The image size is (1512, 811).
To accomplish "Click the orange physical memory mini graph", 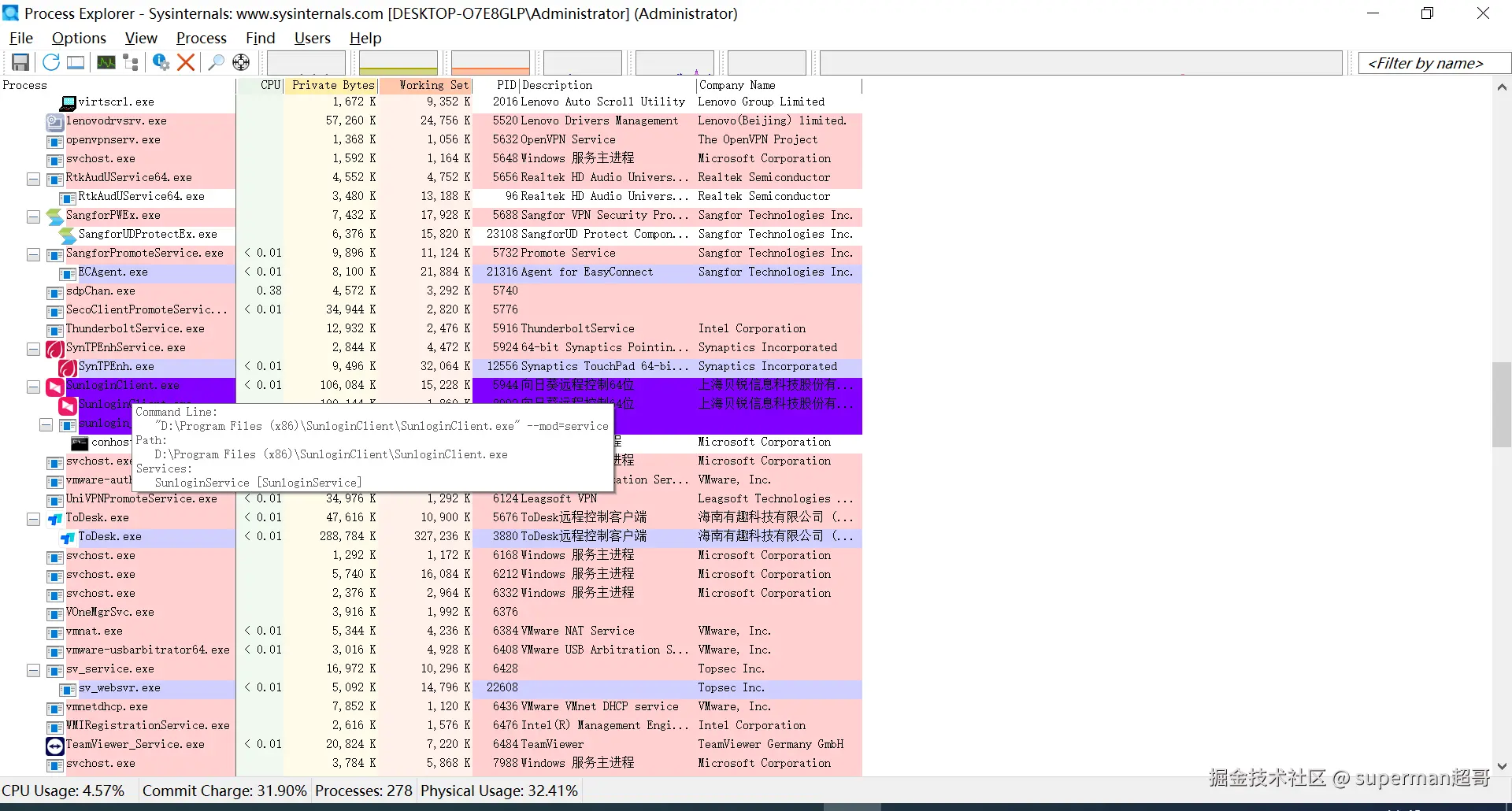I will click(x=491, y=62).
